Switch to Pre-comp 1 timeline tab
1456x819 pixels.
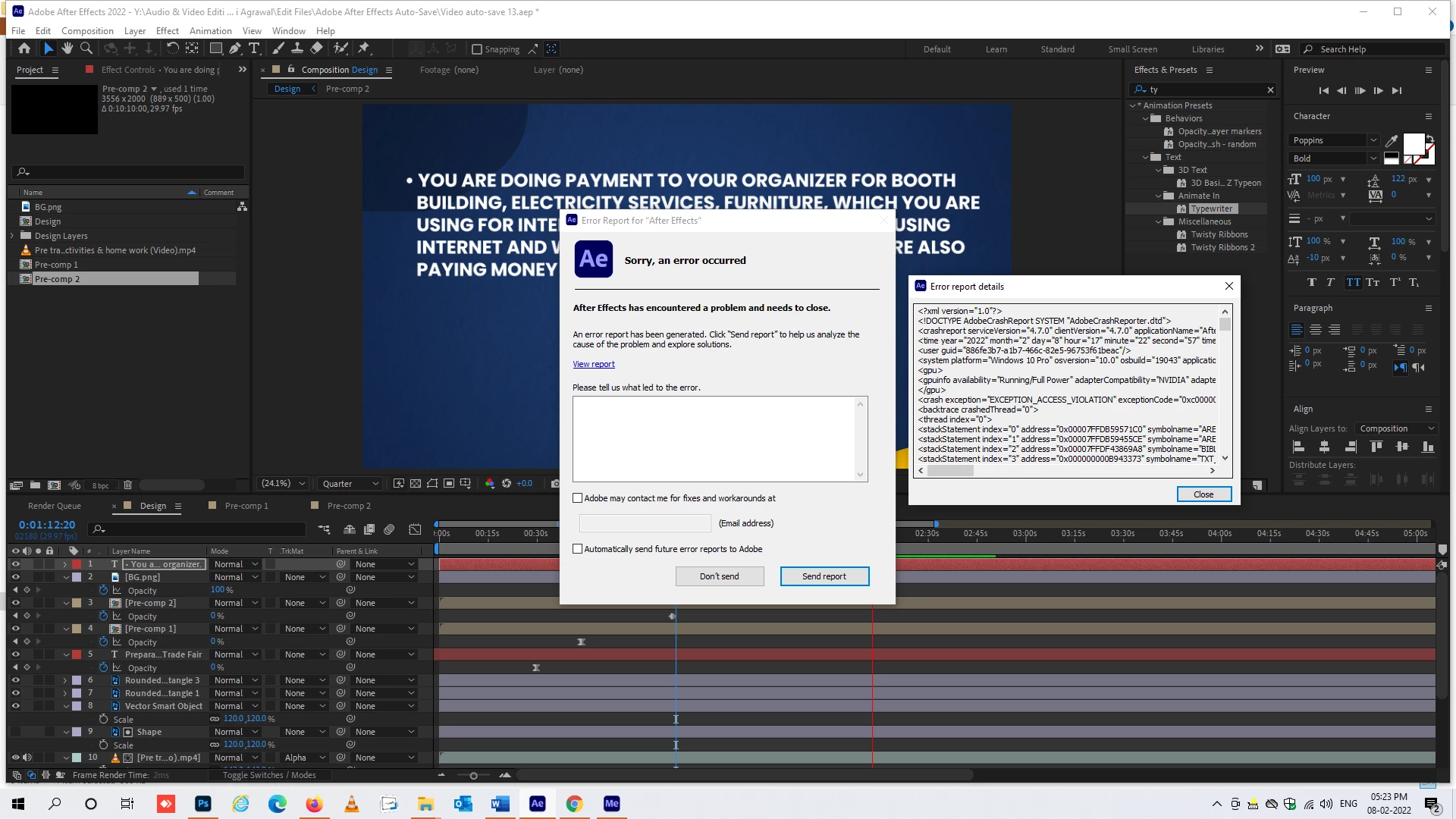pyautogui.click(x=246, y=506)
